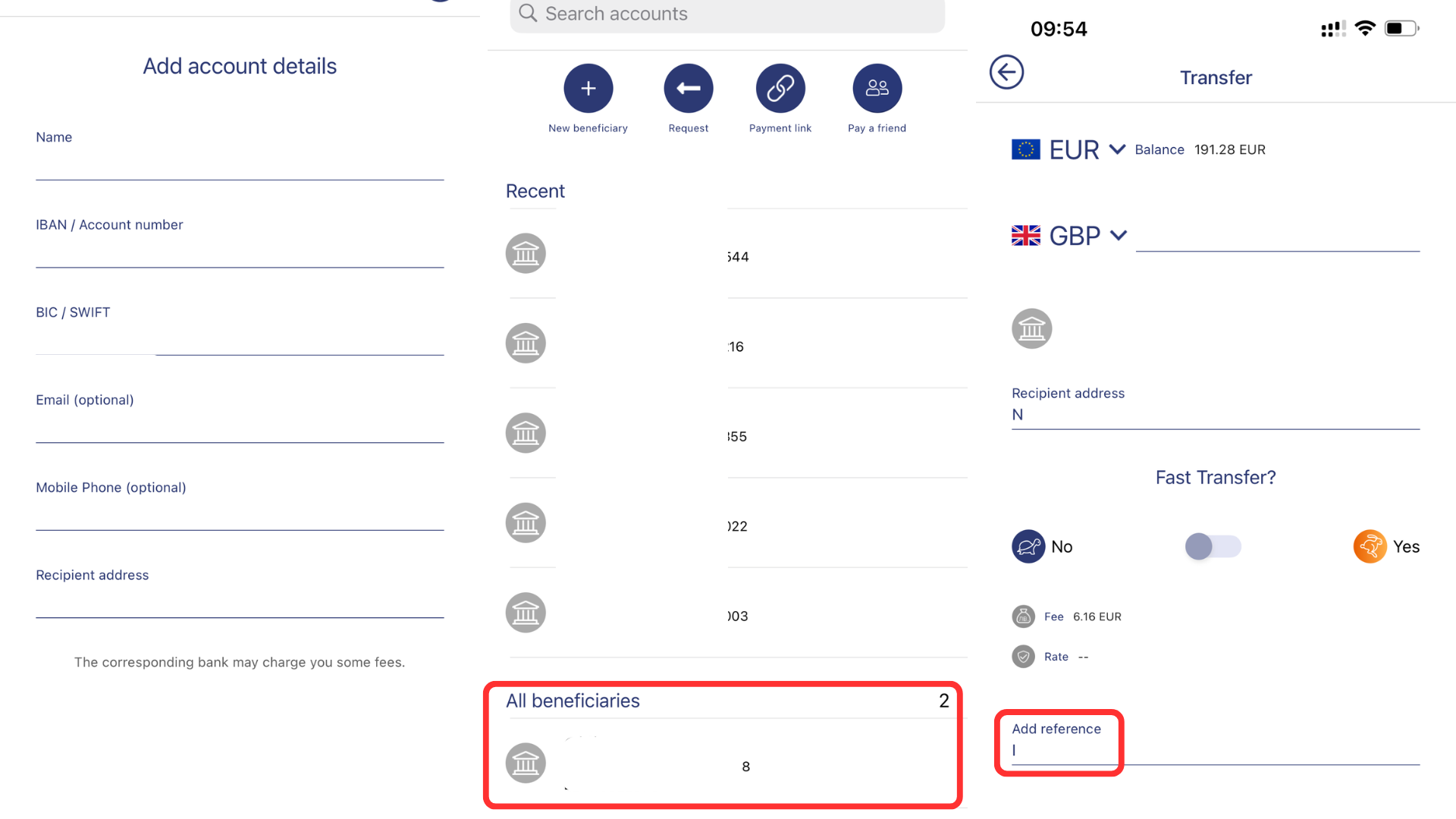Click the Search accounts field
This screenshot has height=819, width=1456.
point(728,14)
